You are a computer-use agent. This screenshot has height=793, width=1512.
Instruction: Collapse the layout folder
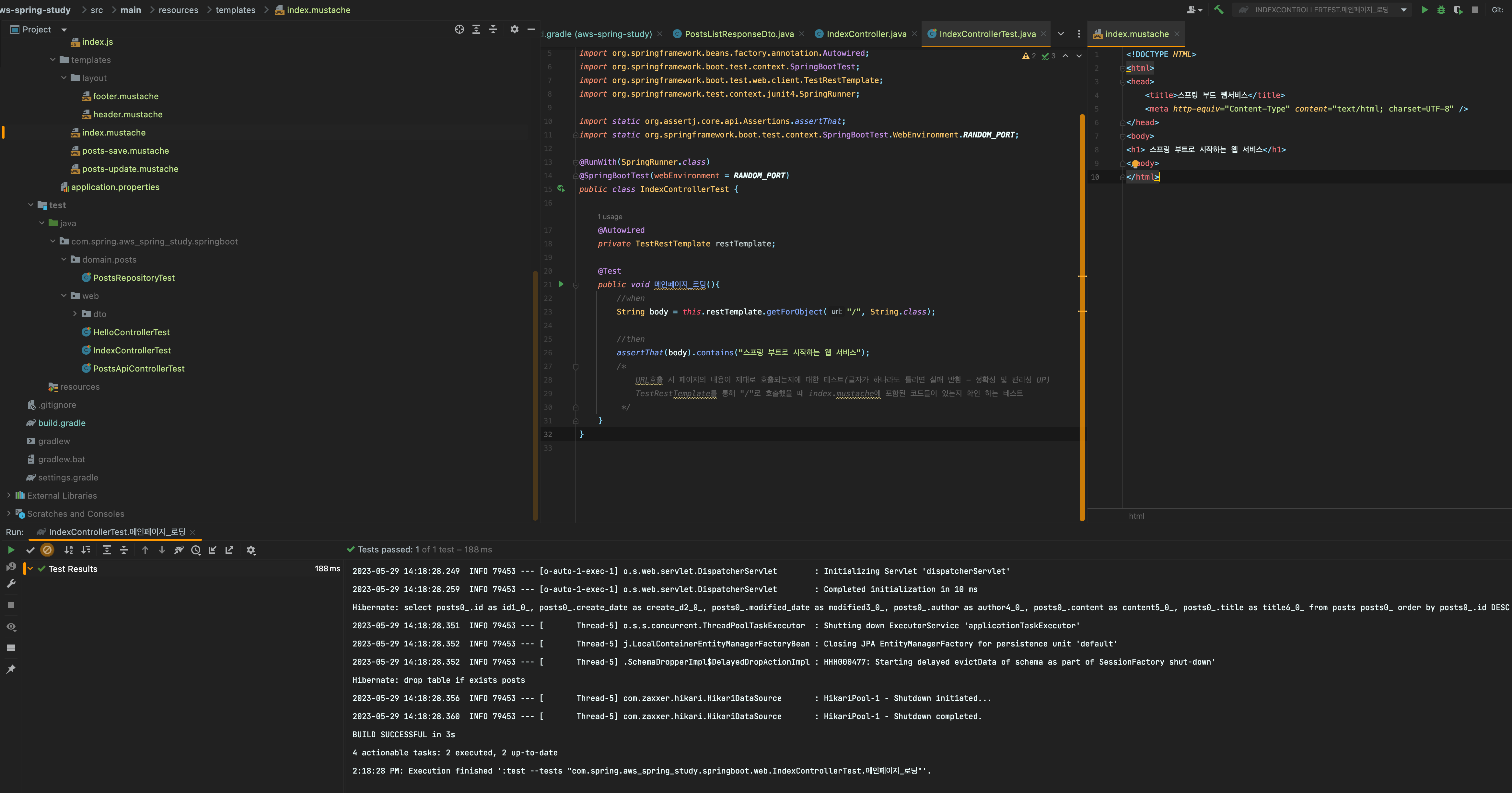(x=64, y=77)
